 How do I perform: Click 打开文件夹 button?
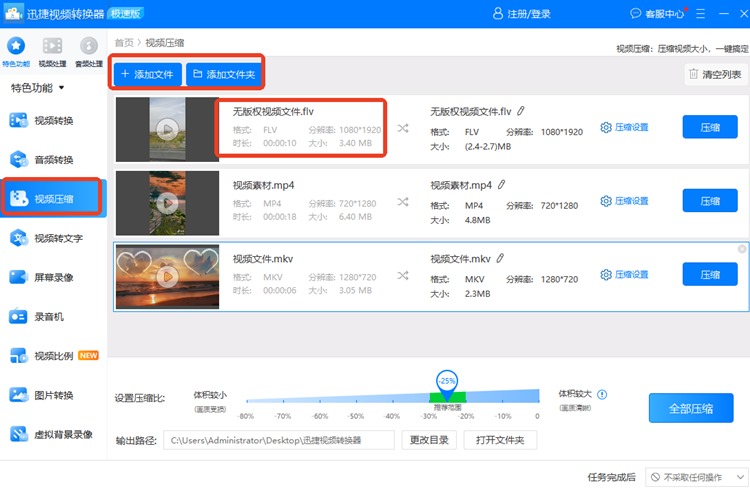tap(500, 440)
